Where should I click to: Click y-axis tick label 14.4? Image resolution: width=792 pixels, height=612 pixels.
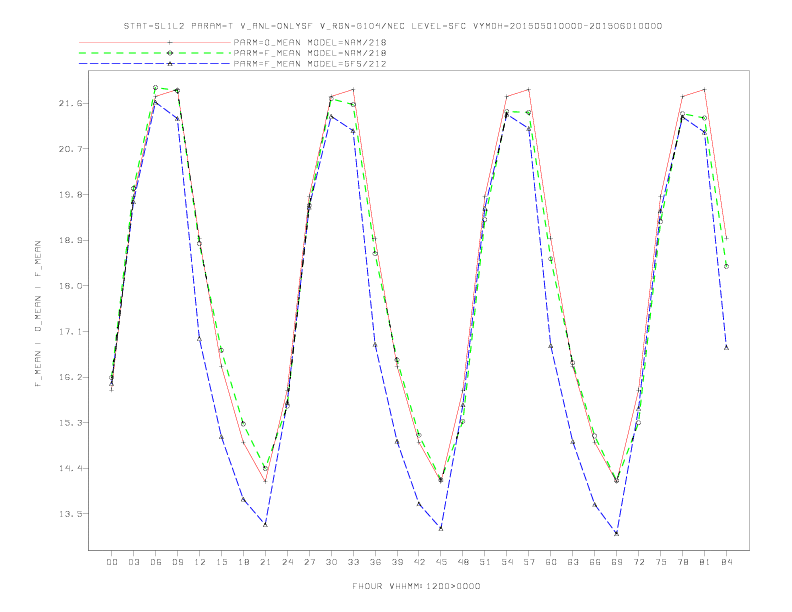[69, 469]
